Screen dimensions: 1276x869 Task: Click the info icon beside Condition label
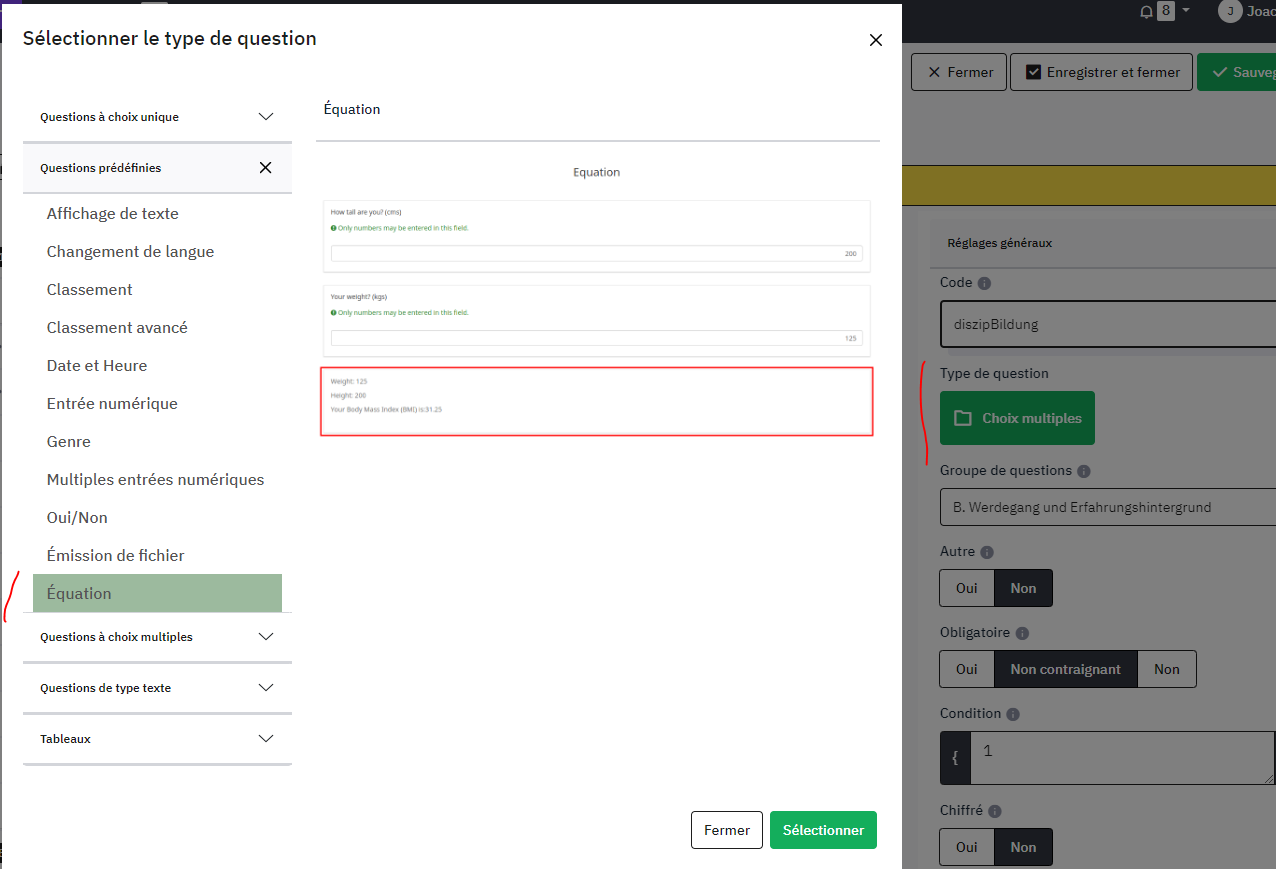(1013, 714)
